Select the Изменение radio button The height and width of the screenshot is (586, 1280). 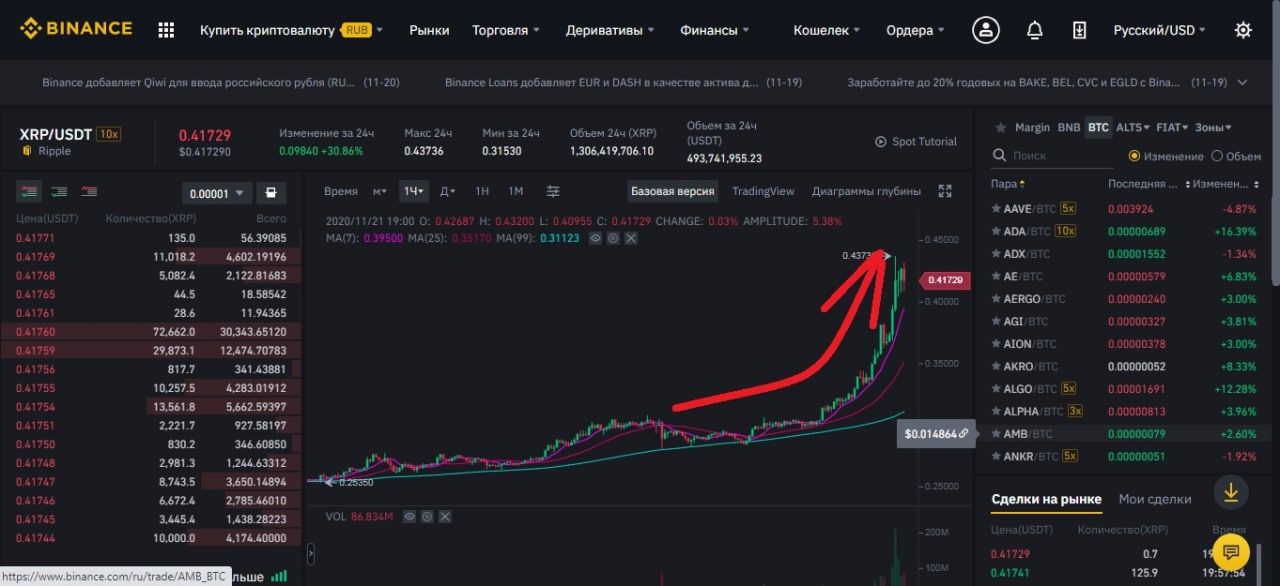[1134, 156]
